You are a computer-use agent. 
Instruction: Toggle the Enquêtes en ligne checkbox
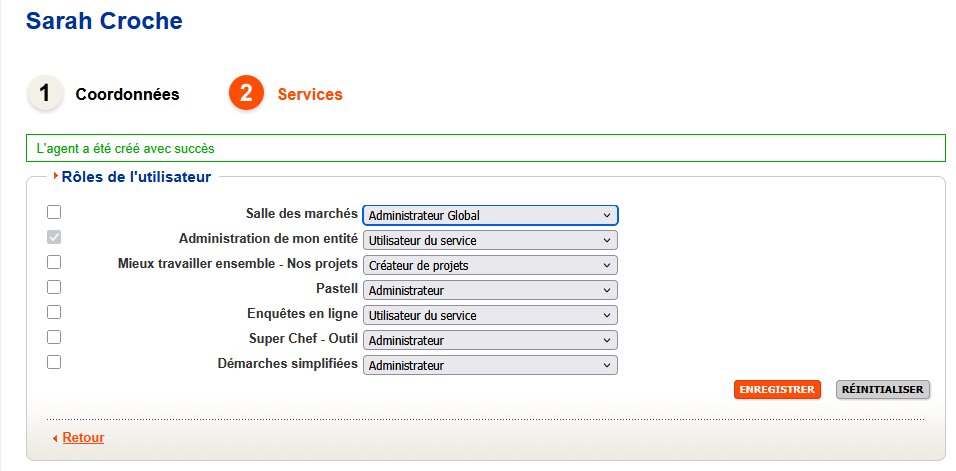tap(54, 312)
